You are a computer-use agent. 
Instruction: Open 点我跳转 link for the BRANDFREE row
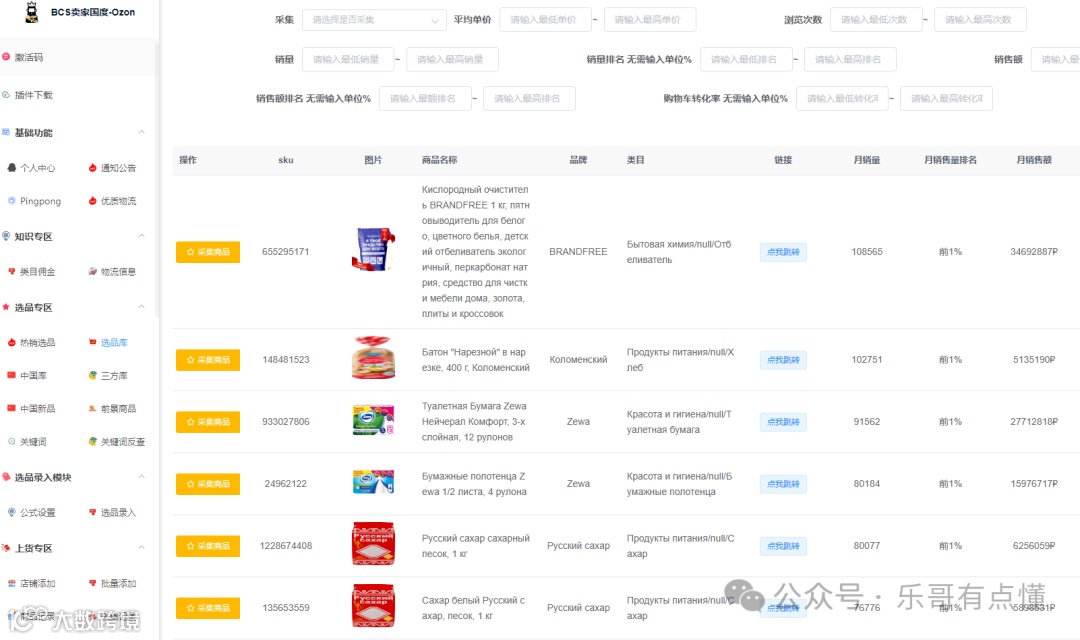(x=783, y=252)
